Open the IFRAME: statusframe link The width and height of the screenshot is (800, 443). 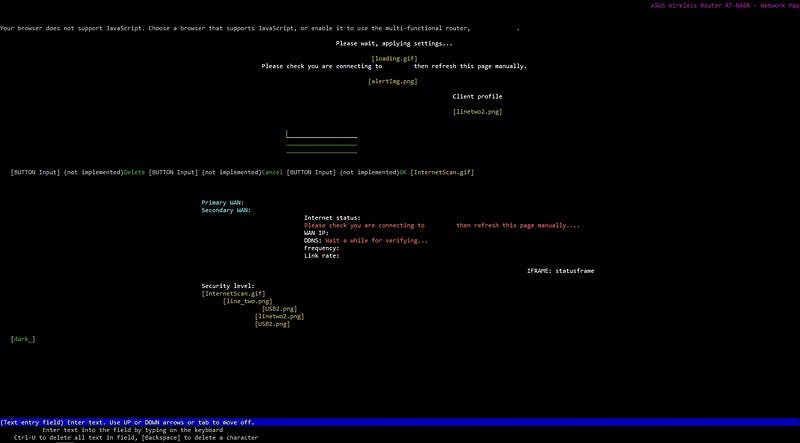point(560,271)
